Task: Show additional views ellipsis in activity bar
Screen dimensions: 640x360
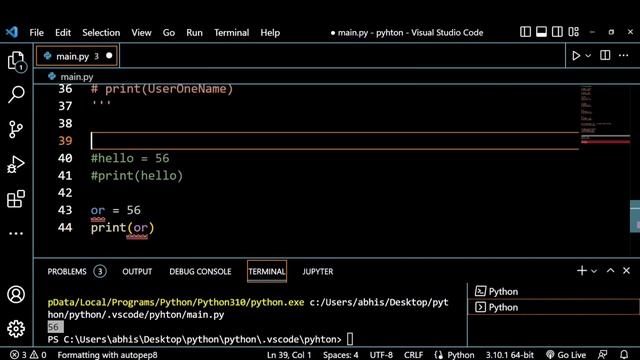Action: pos(16,233)
